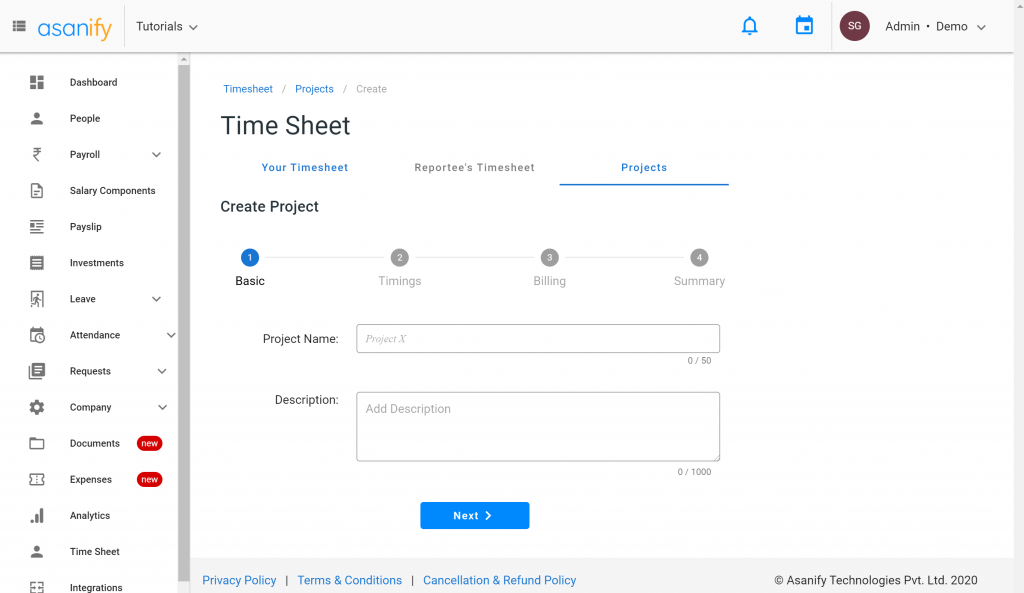This screenshot has width=1024, height=593.
Task: Click the Project Name input field
Action: coord(537,338)
